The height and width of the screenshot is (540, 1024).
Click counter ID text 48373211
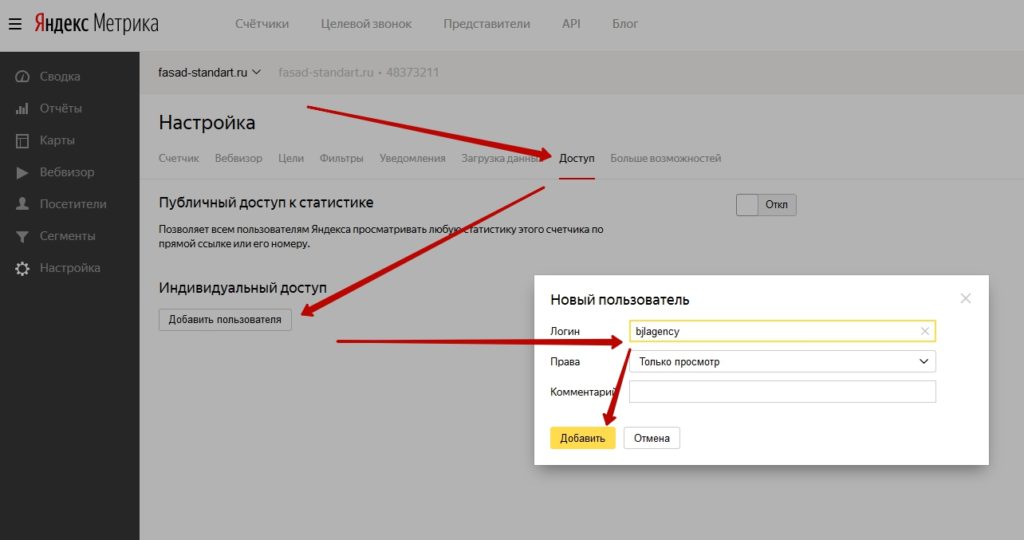[412, 72]
